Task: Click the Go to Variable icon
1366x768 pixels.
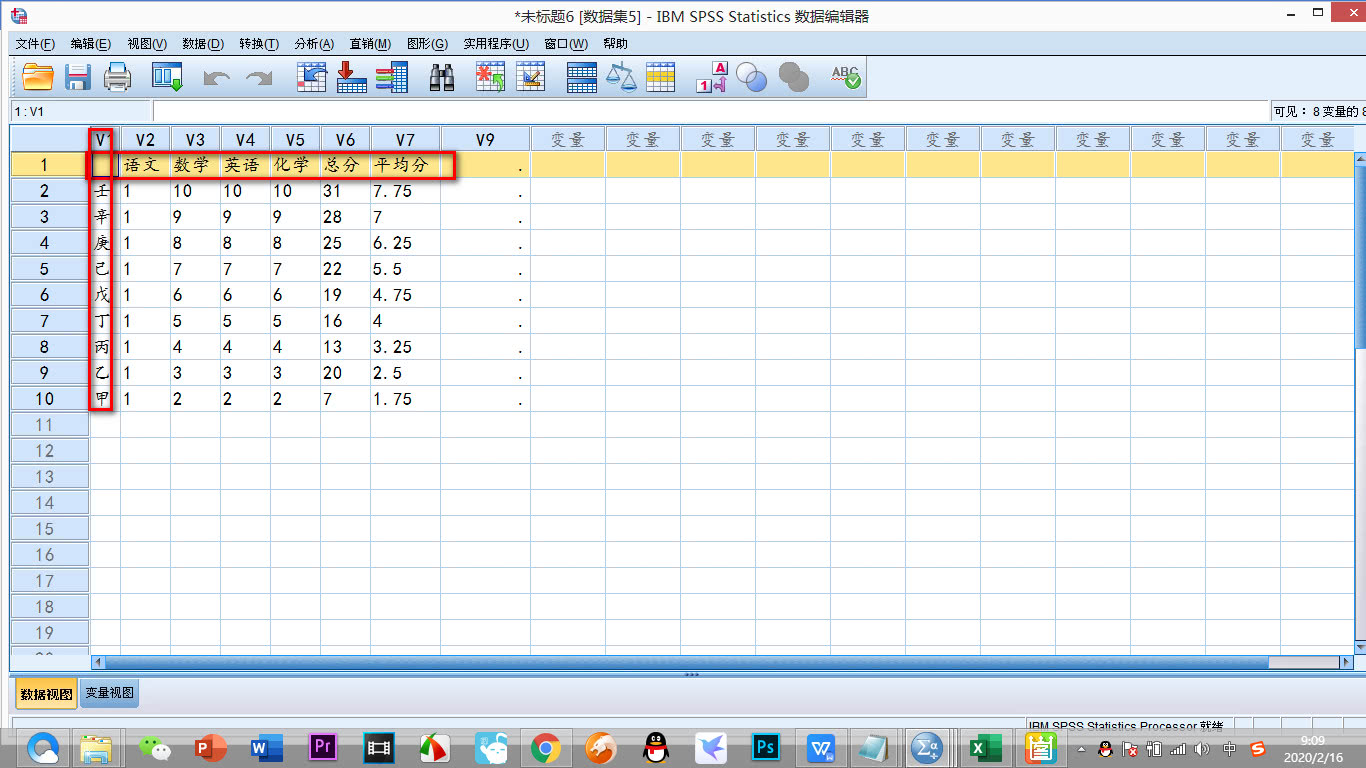Action: pyautogui.click(x=351, y=77)
